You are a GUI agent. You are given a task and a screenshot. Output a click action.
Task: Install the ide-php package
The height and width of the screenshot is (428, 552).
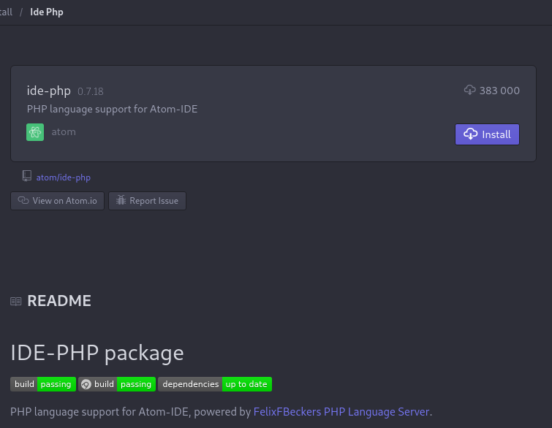487,134
